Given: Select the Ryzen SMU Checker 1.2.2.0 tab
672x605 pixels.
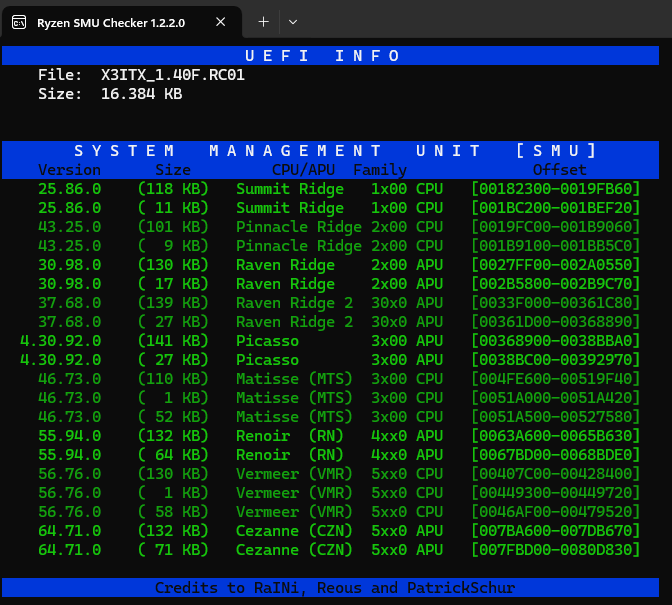Looking at the screenshot, I should tap(122, 22).
